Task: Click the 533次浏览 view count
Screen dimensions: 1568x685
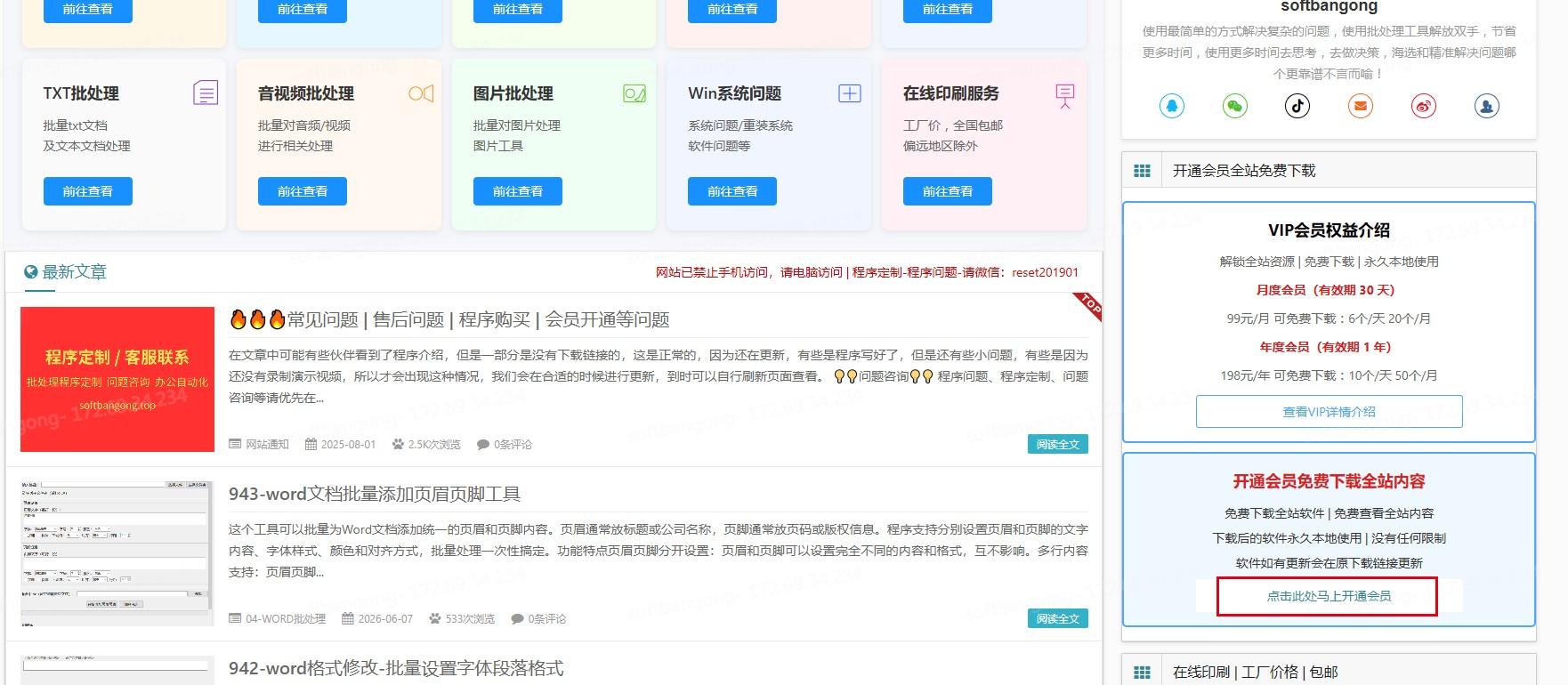Action: click(470, 618)
